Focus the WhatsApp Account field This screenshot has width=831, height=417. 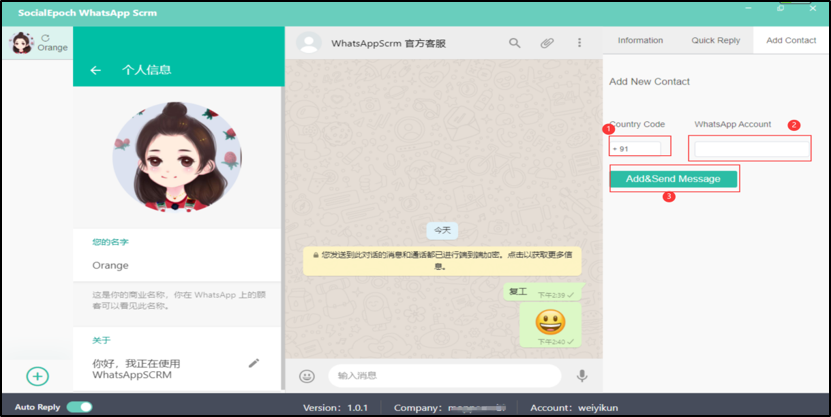(752, 149)
